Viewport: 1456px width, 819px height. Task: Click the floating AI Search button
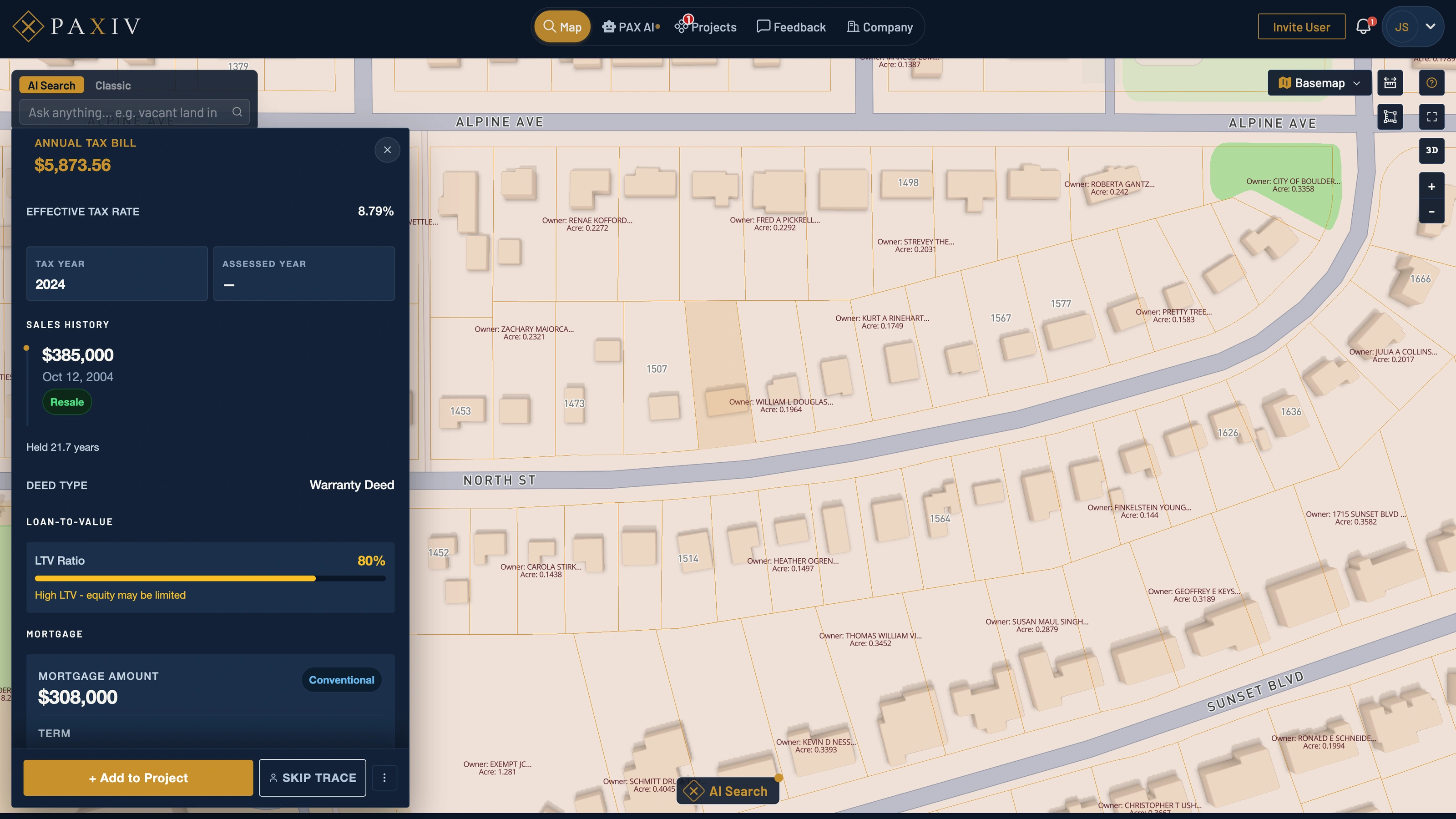[x=728, y=791]
